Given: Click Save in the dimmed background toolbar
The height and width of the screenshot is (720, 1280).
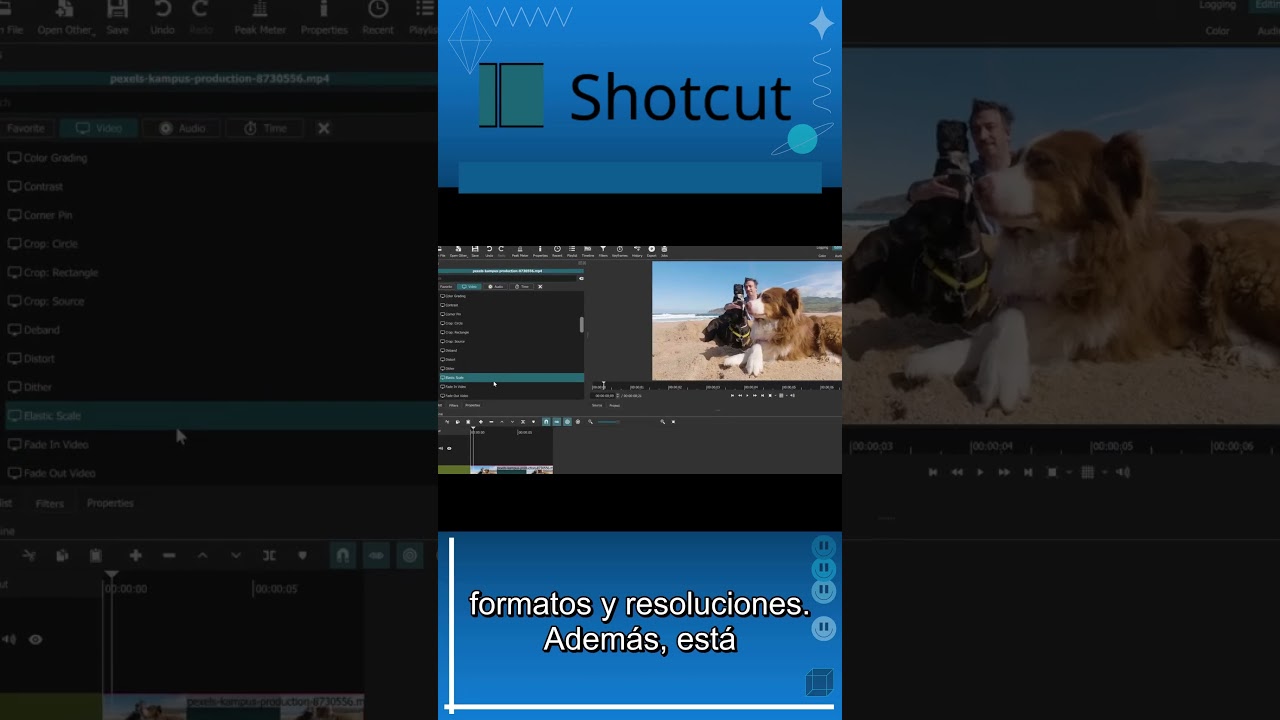Looking at the screenshot, I should pyautogui.click(x=117, y=18).
